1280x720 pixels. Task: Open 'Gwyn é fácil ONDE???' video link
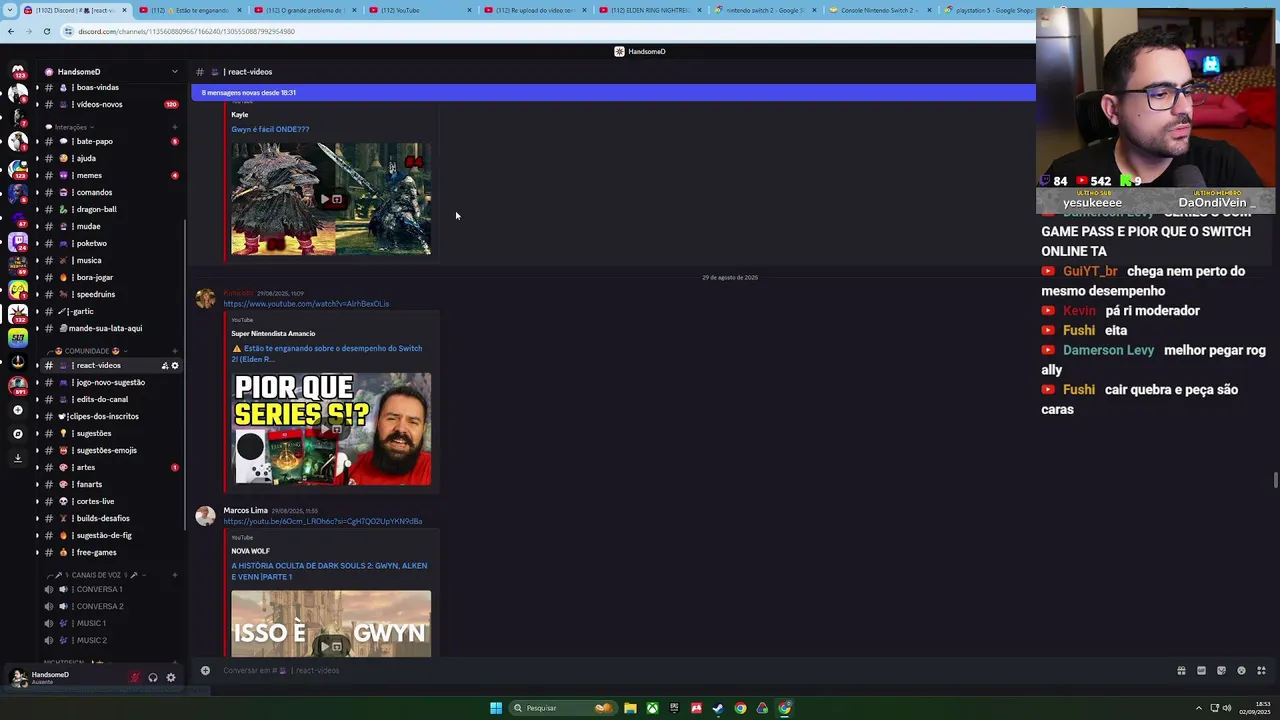(x=270, y=129)
